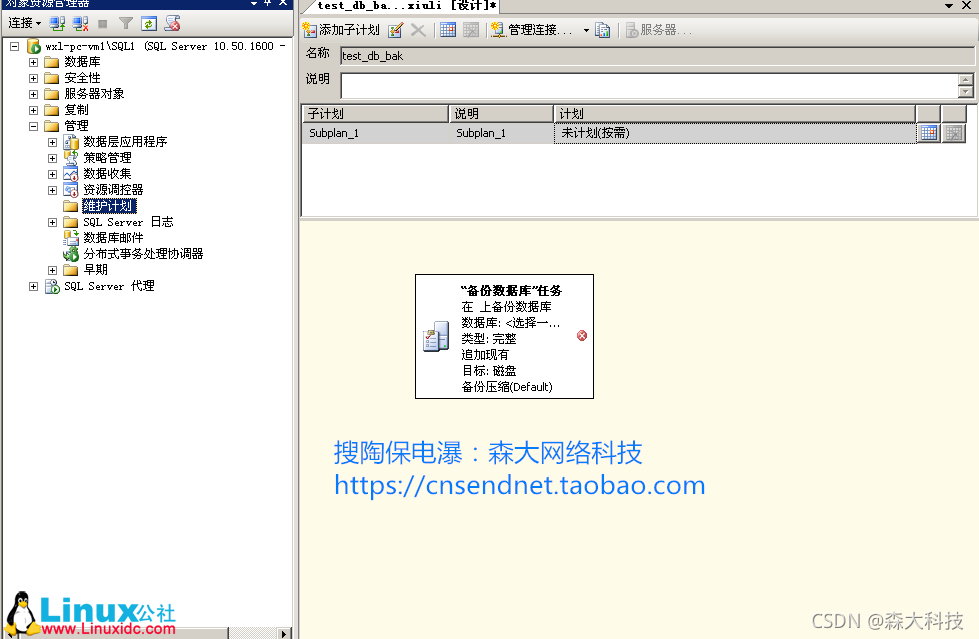The width and height of the screenshot is (979, 639).
Task: Expand the 数据层应用程序 node
Action: coord(52,142)
